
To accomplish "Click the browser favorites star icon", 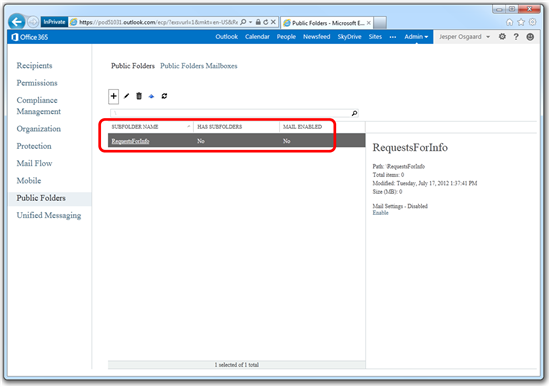I will 521,22.
